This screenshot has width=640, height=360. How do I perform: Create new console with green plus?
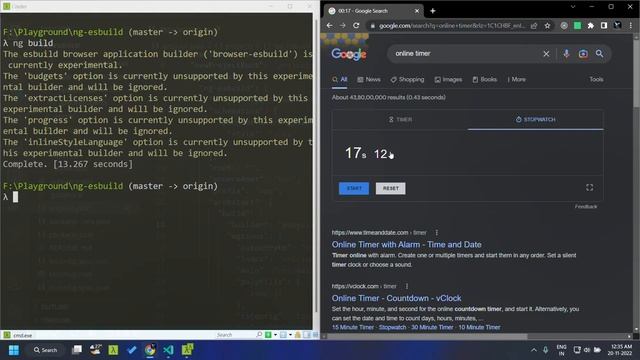(268, 335)
